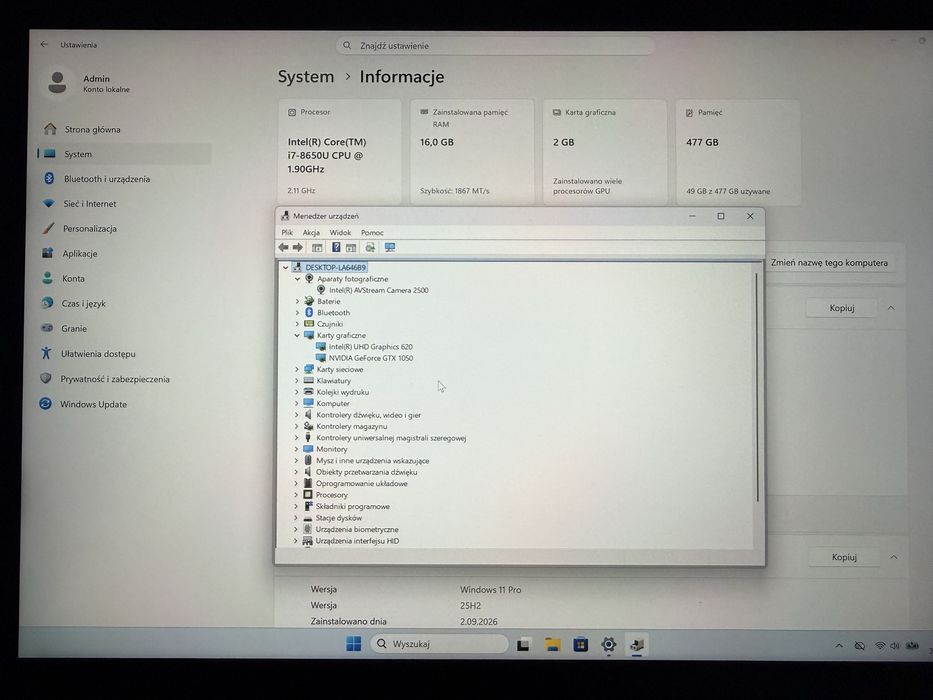Click the Ułatwienia dostępu accessibility icon

pyautogui.click(x=46, y=354)
